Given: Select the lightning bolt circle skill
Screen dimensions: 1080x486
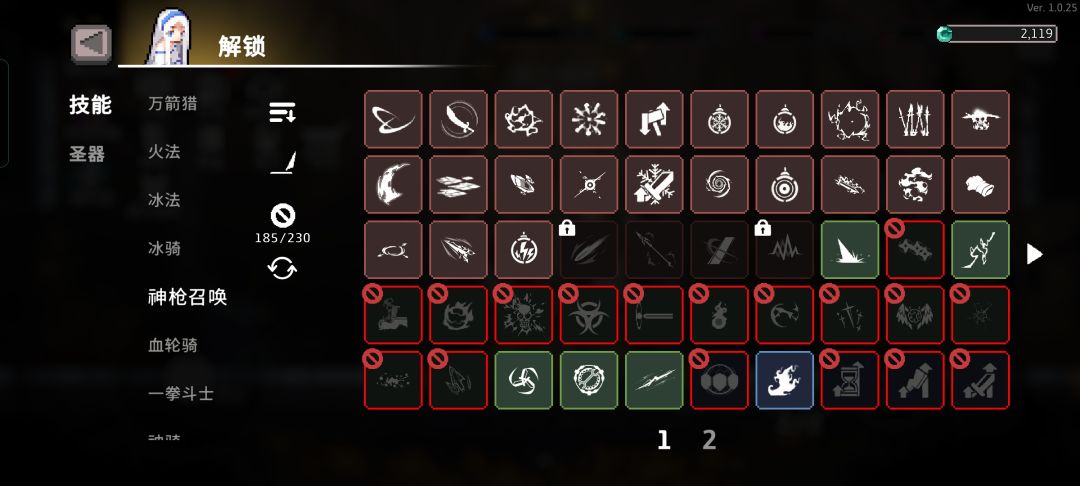Looking at the screenshot, I should pos(523,250).
